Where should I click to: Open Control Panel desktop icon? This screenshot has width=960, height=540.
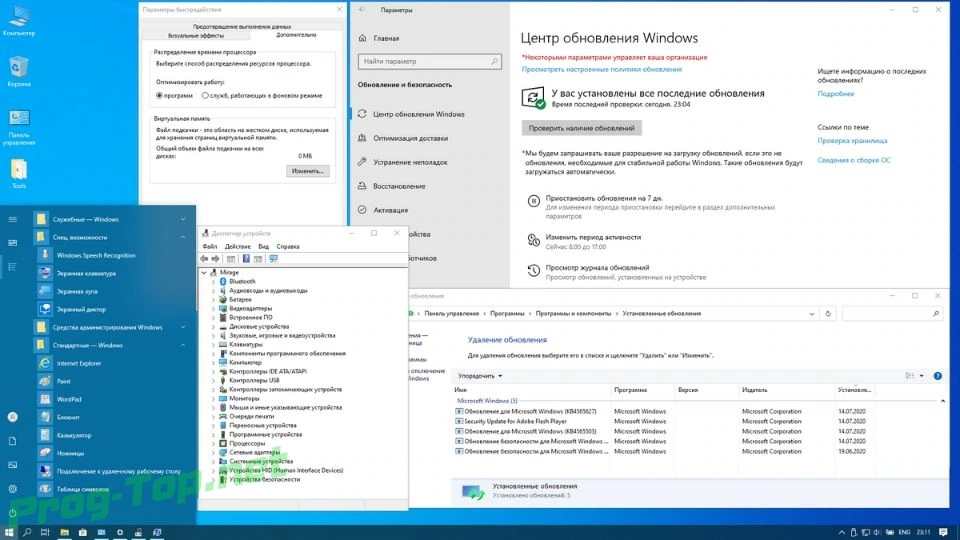coord(19,127)
